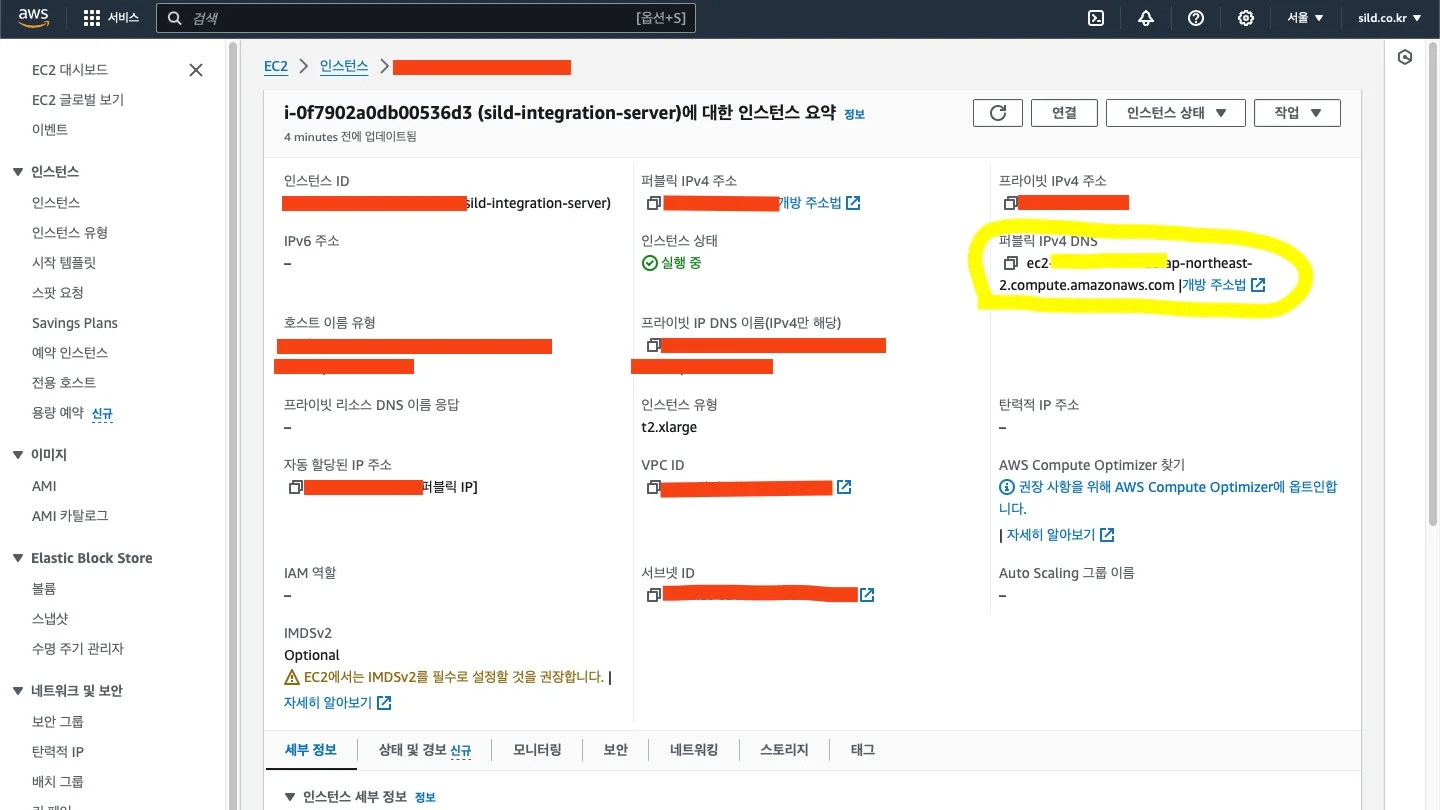Open 전용 호스트 in sidebar
This screenshot has height=810, width=1440.
point(64,383)
